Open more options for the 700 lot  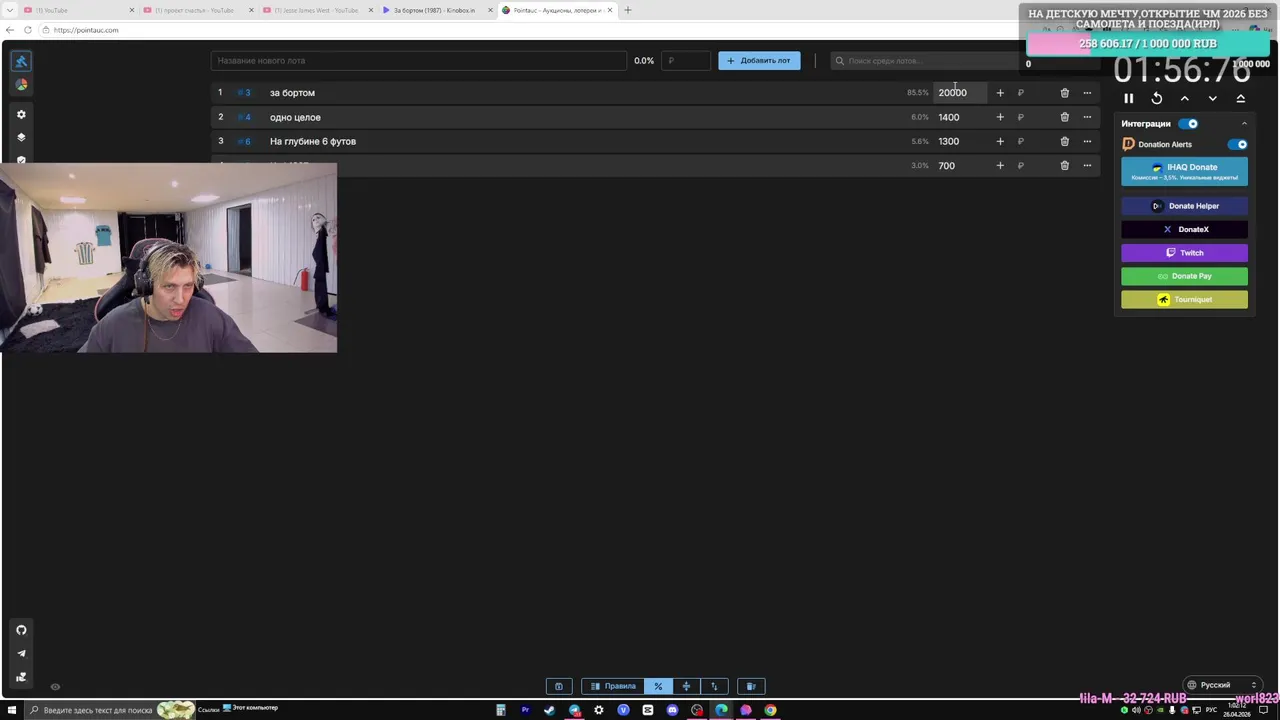[1087, 165]
